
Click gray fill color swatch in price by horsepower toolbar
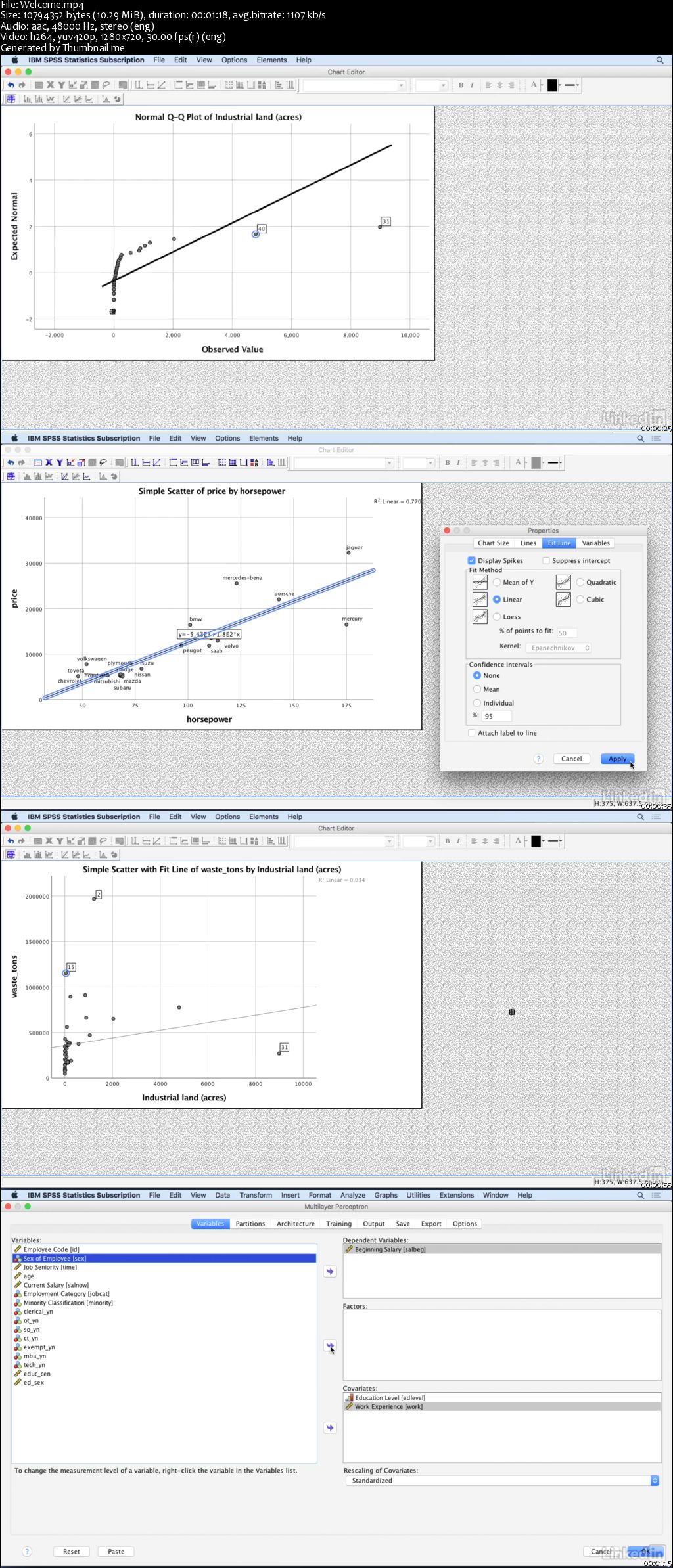(536, 463)
